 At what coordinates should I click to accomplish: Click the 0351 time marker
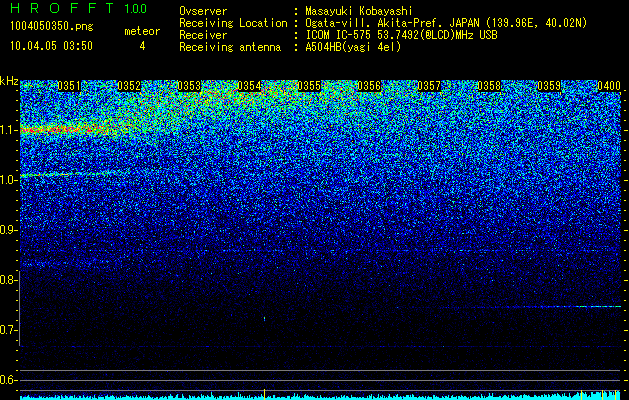click(x=69, y=86)
